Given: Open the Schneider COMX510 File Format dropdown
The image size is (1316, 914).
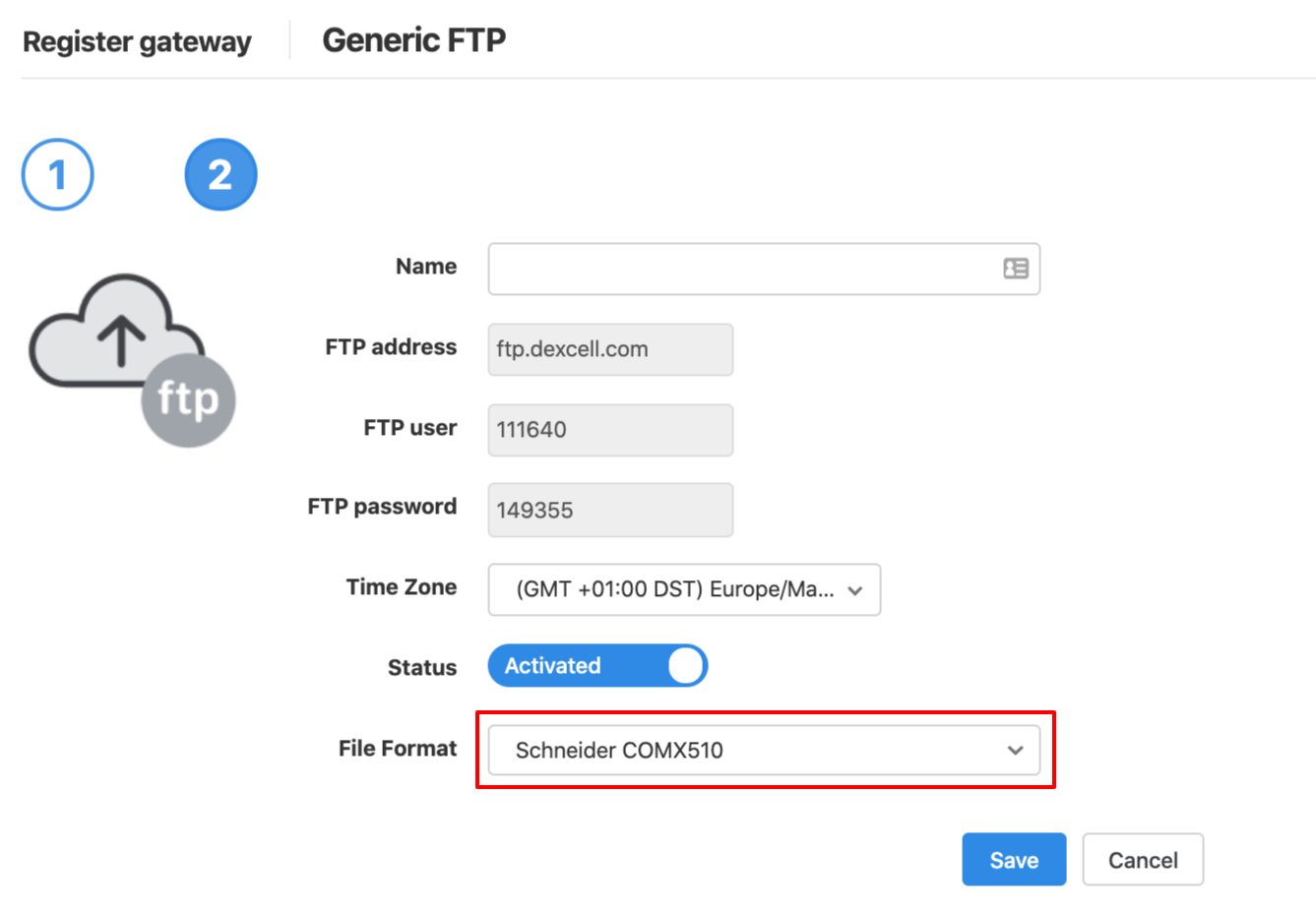Looking at the screenshot, I should [764, 751].
